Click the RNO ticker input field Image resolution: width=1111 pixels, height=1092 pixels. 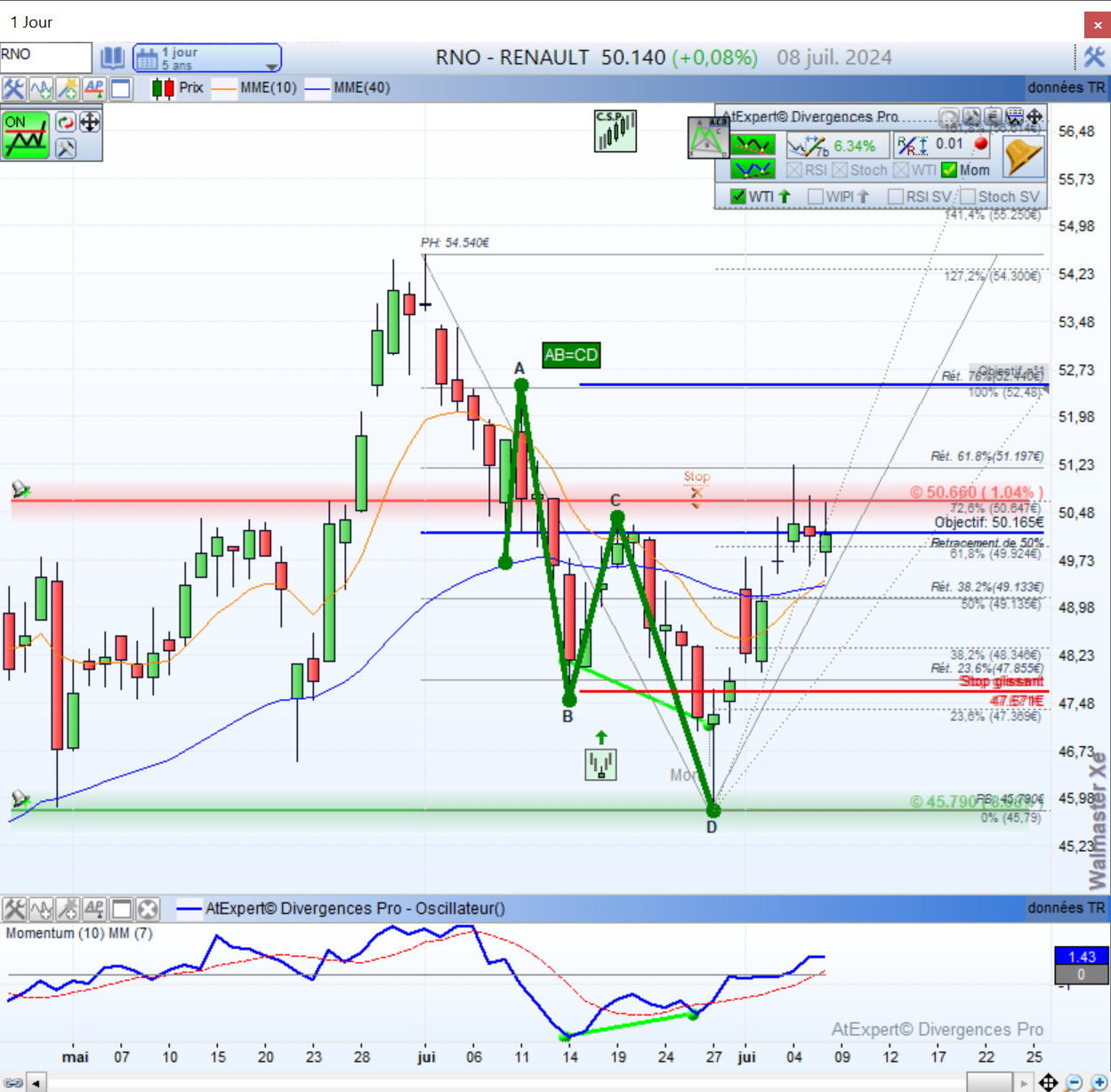45,58
